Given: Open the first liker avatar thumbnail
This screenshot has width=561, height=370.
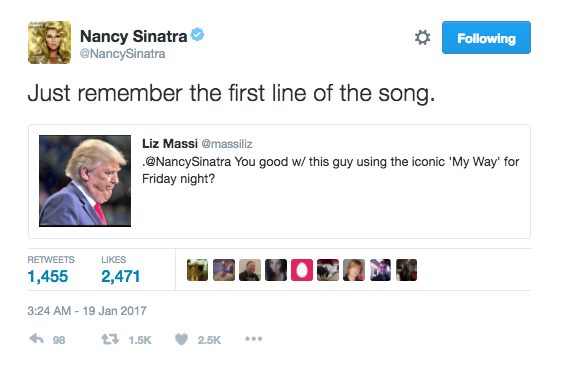Looking at the screenshot, I should click(197, 270).
